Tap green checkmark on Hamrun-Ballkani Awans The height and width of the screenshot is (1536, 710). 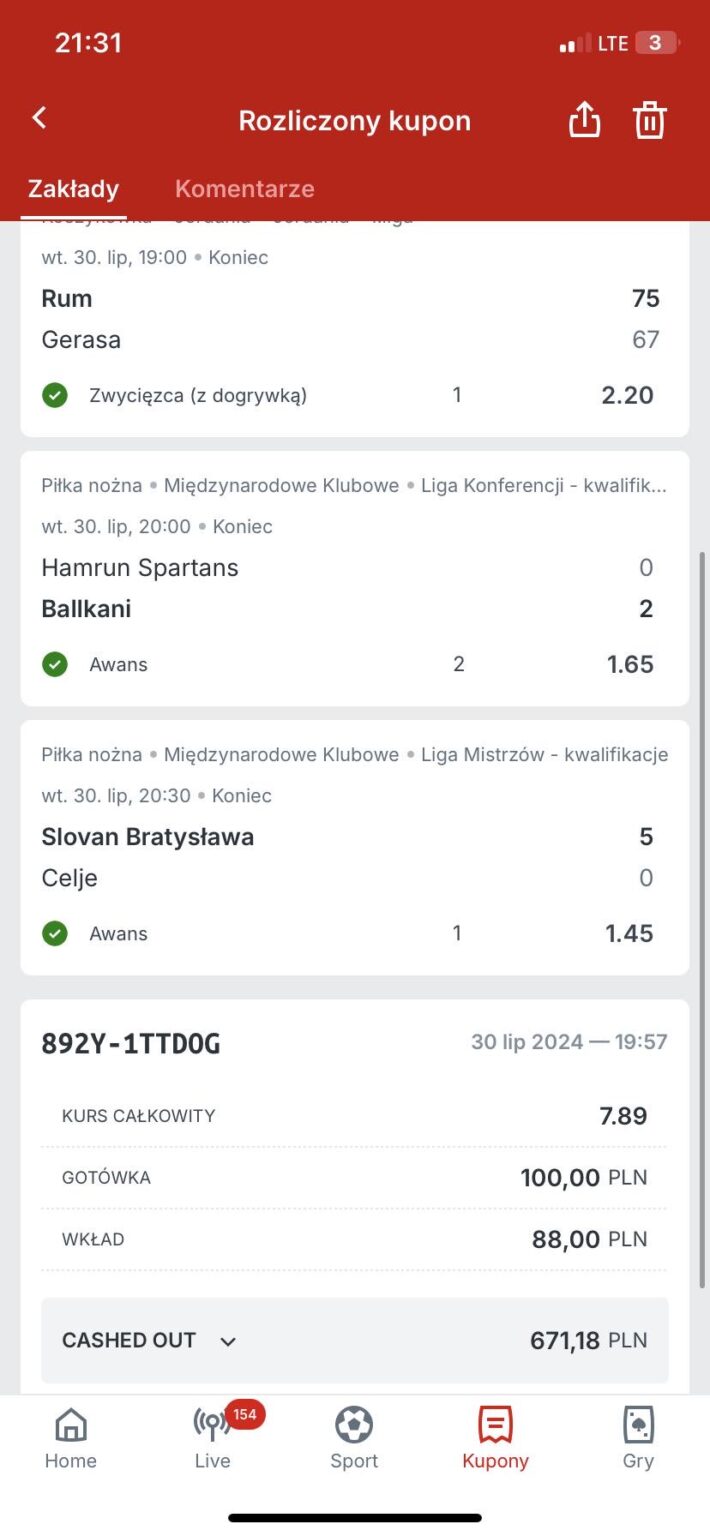click(55, 665)
